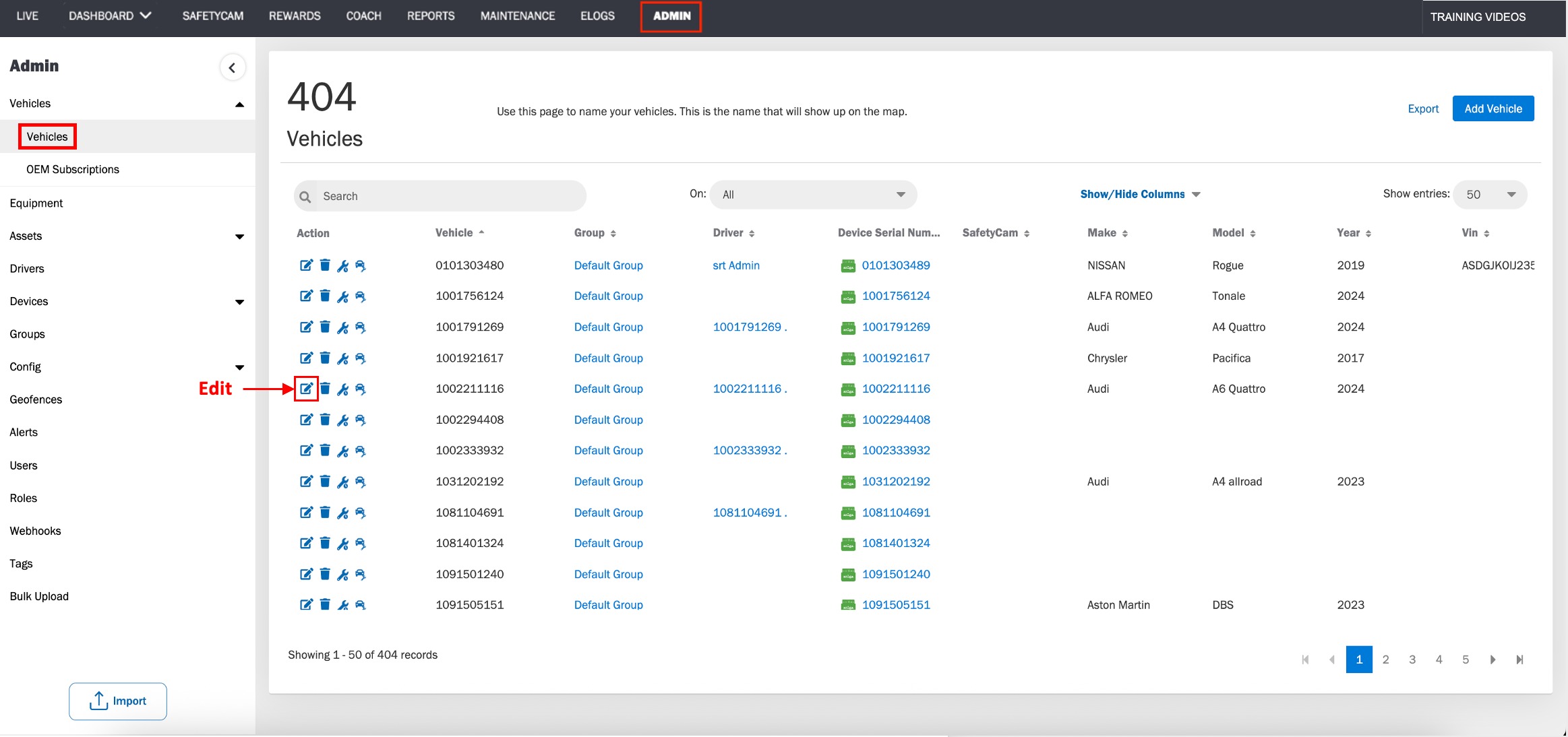Screen dimensions: 1568x737
Task: Click green device icon beside serial 1001921617
Action: 848,359
